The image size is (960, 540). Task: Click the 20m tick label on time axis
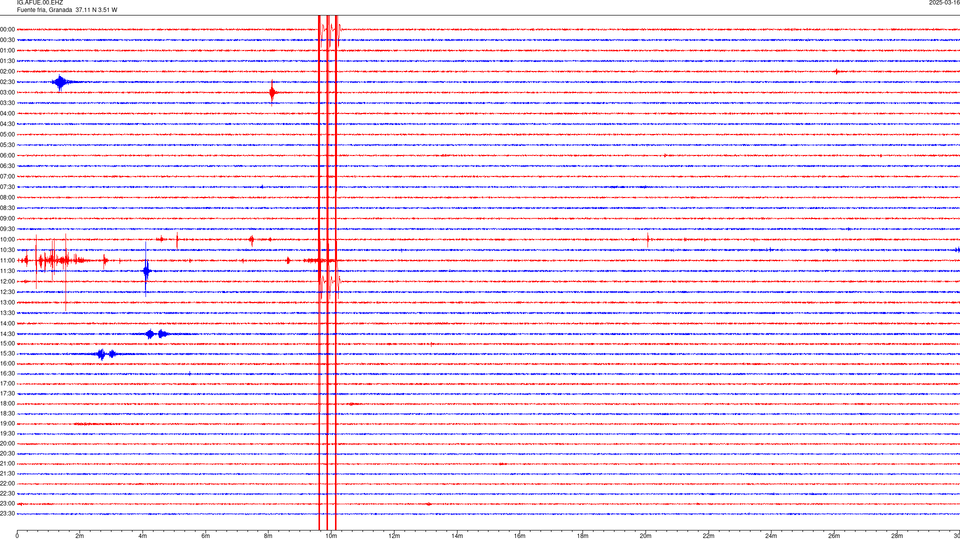click(x=645, y=536)
